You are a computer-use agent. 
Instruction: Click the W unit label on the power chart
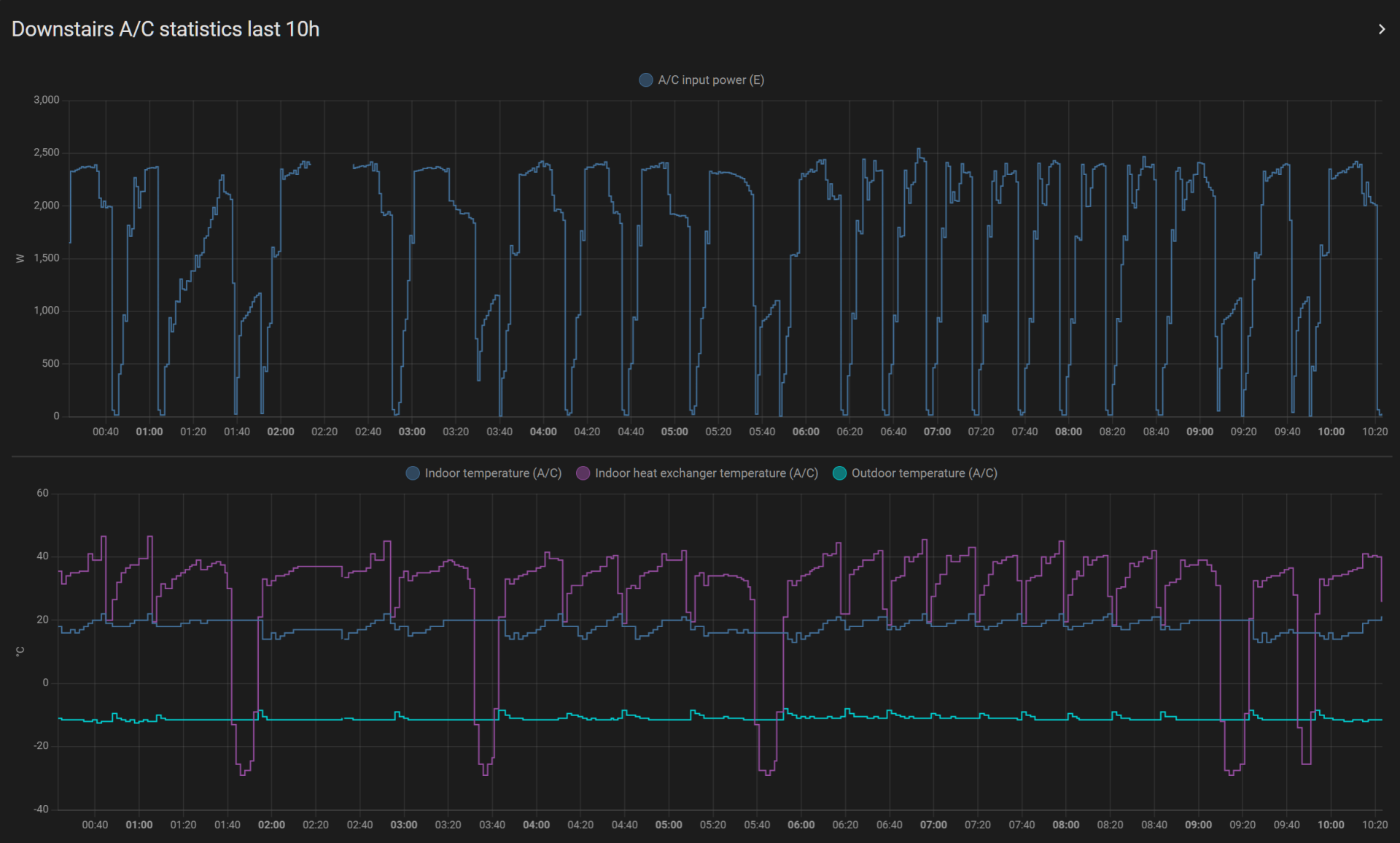point(20,258)
